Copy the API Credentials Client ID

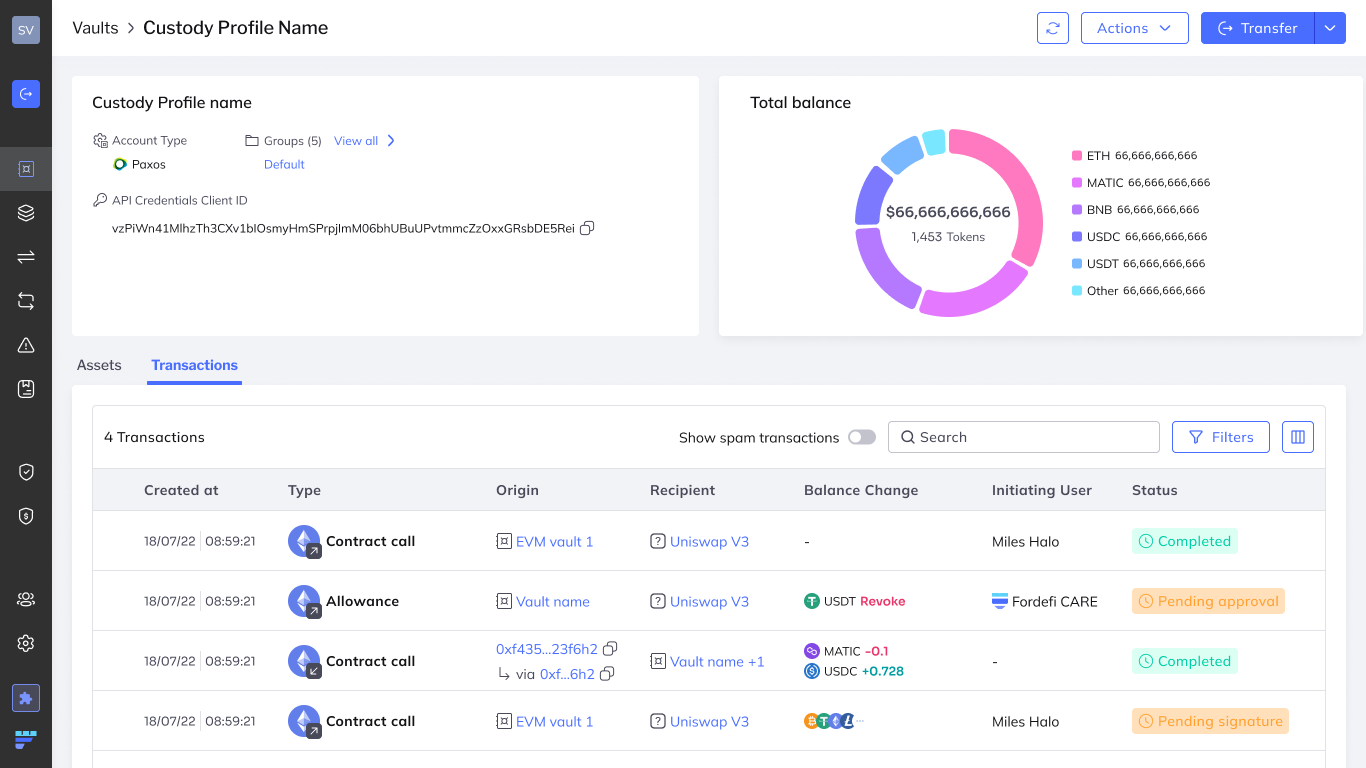click(588, 228)
